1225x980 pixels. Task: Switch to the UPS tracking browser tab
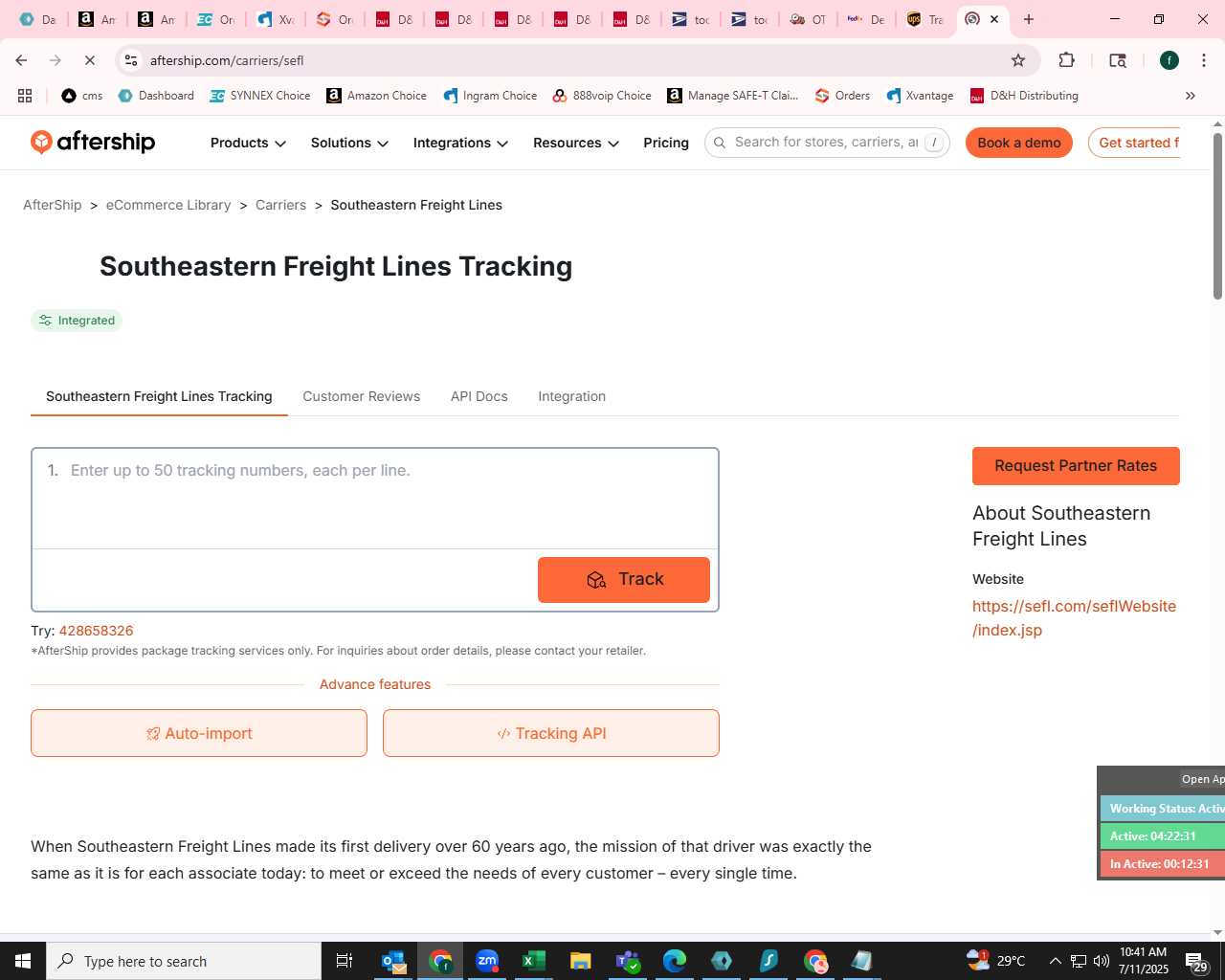coord(924,19)
